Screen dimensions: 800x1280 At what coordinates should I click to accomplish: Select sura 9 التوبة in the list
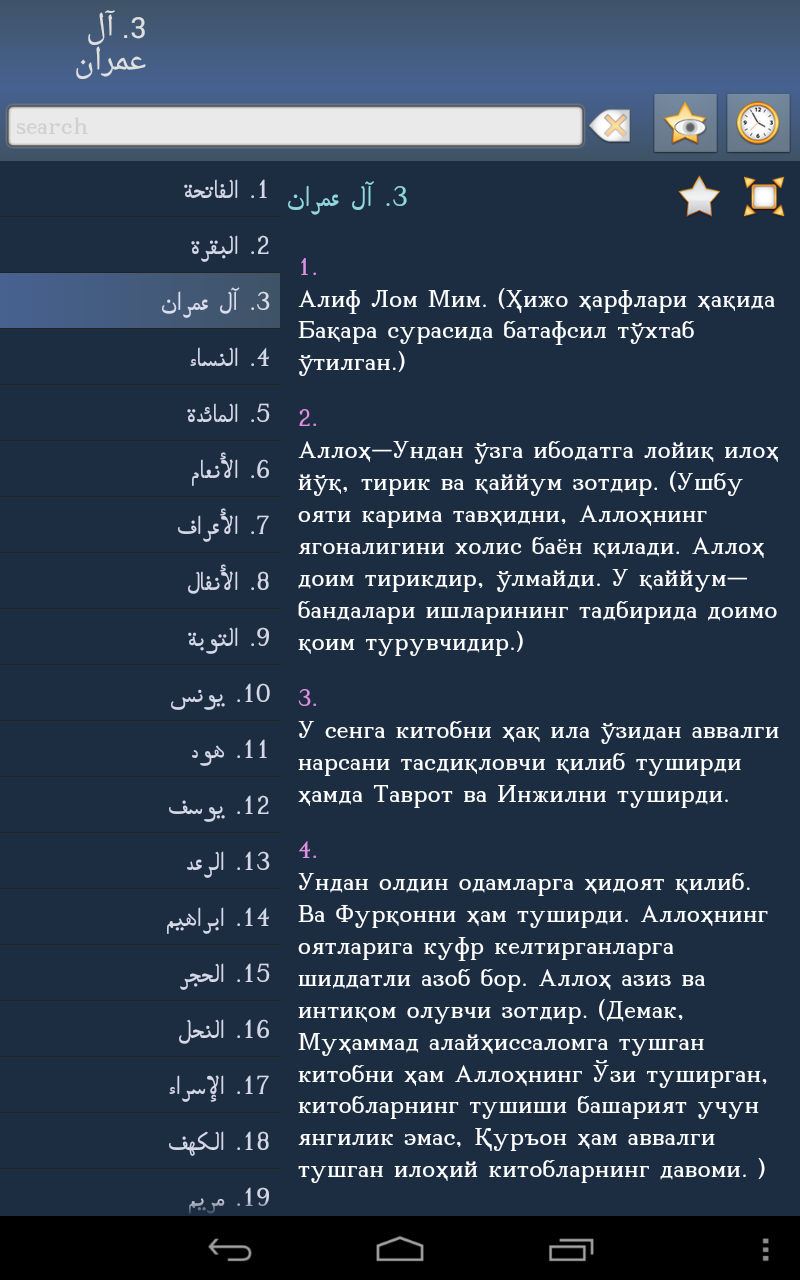coord(140,638)
